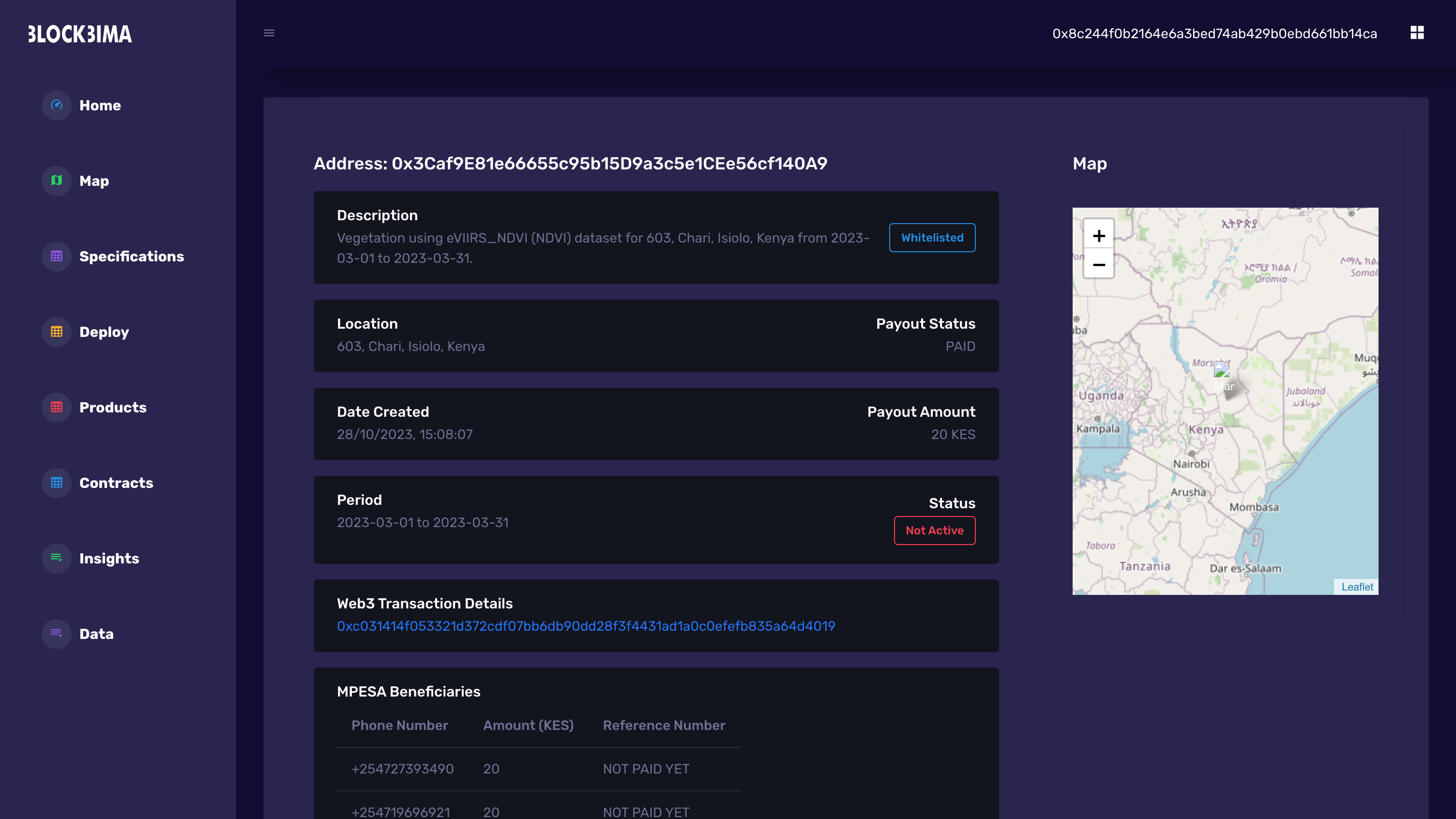Click the Home dashboard gauge icon
The image size is (1456, 819).
(57, 105)
